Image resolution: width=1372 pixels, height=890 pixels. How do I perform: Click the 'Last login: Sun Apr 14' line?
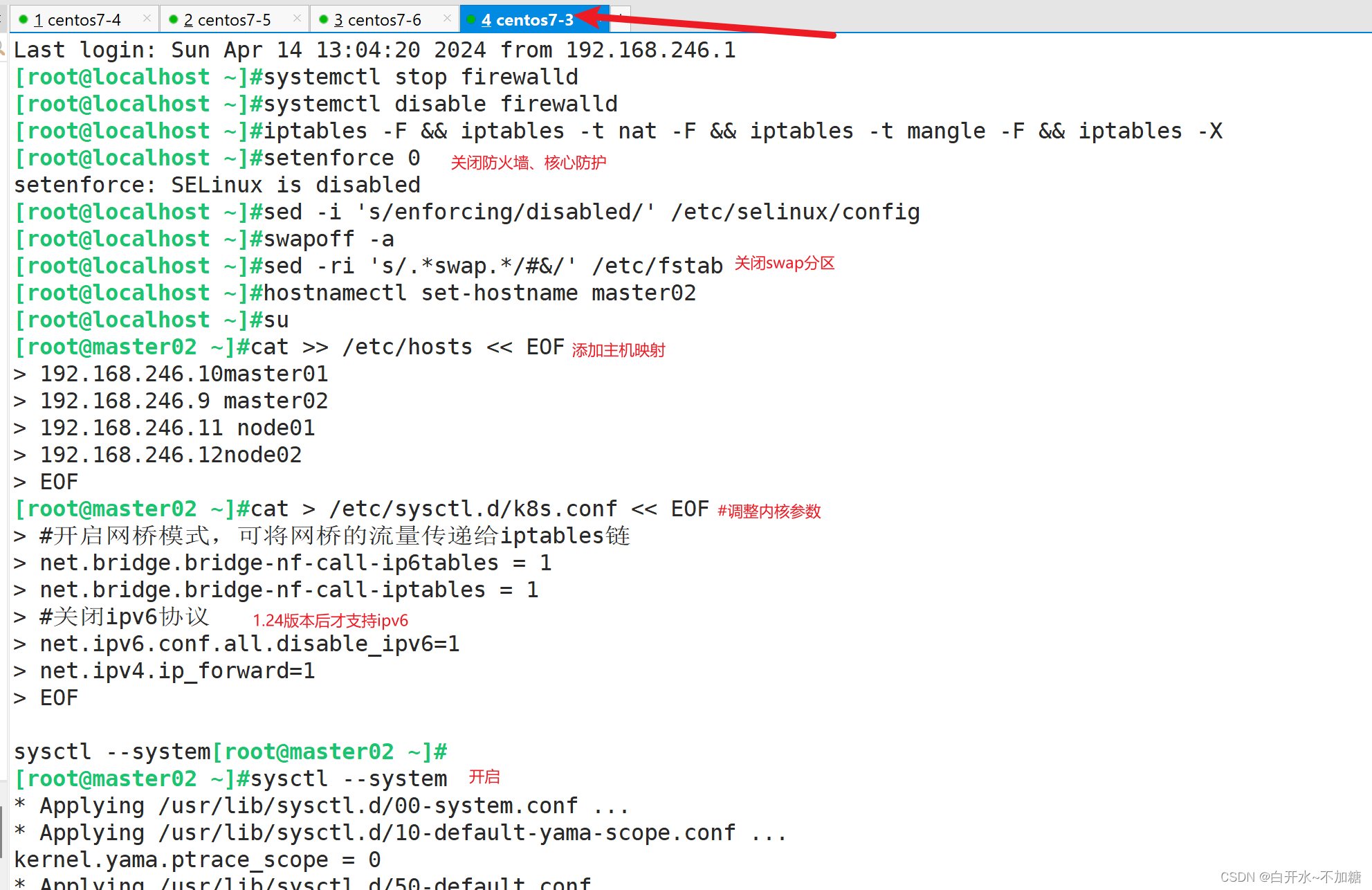coord(375,50)
